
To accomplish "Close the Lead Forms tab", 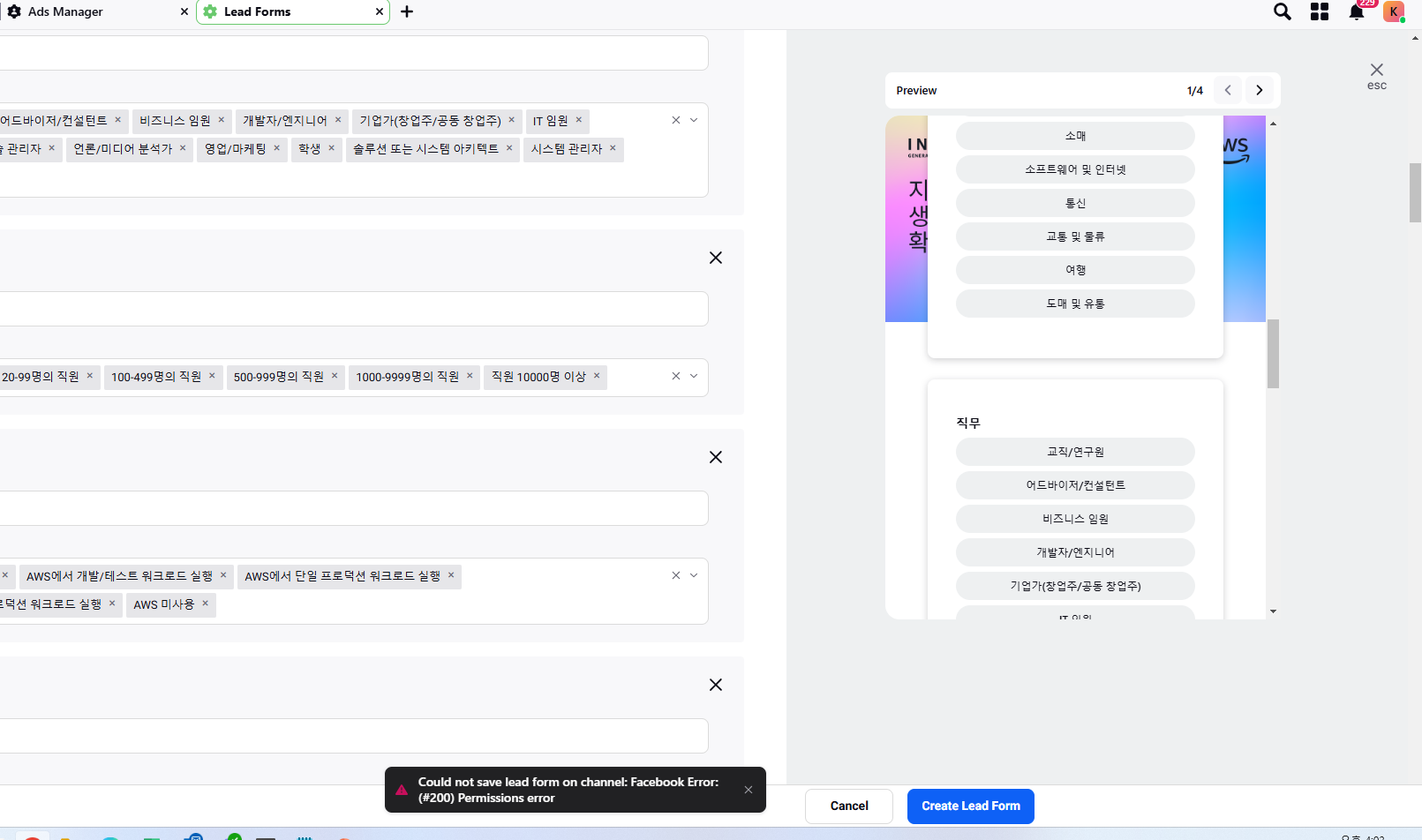I will [x=380, y=11].
